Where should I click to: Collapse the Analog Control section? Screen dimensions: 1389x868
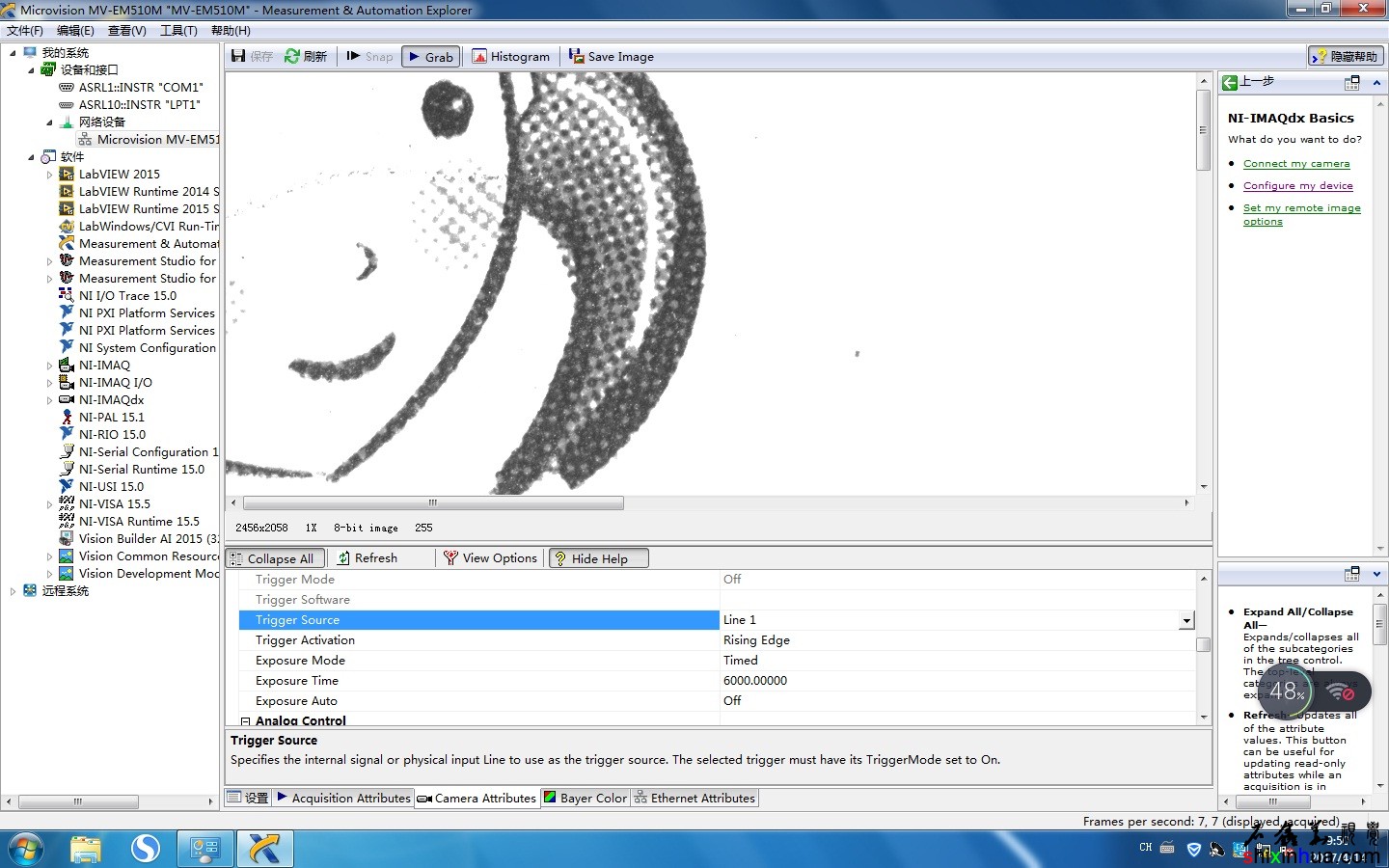coord(245,721)
